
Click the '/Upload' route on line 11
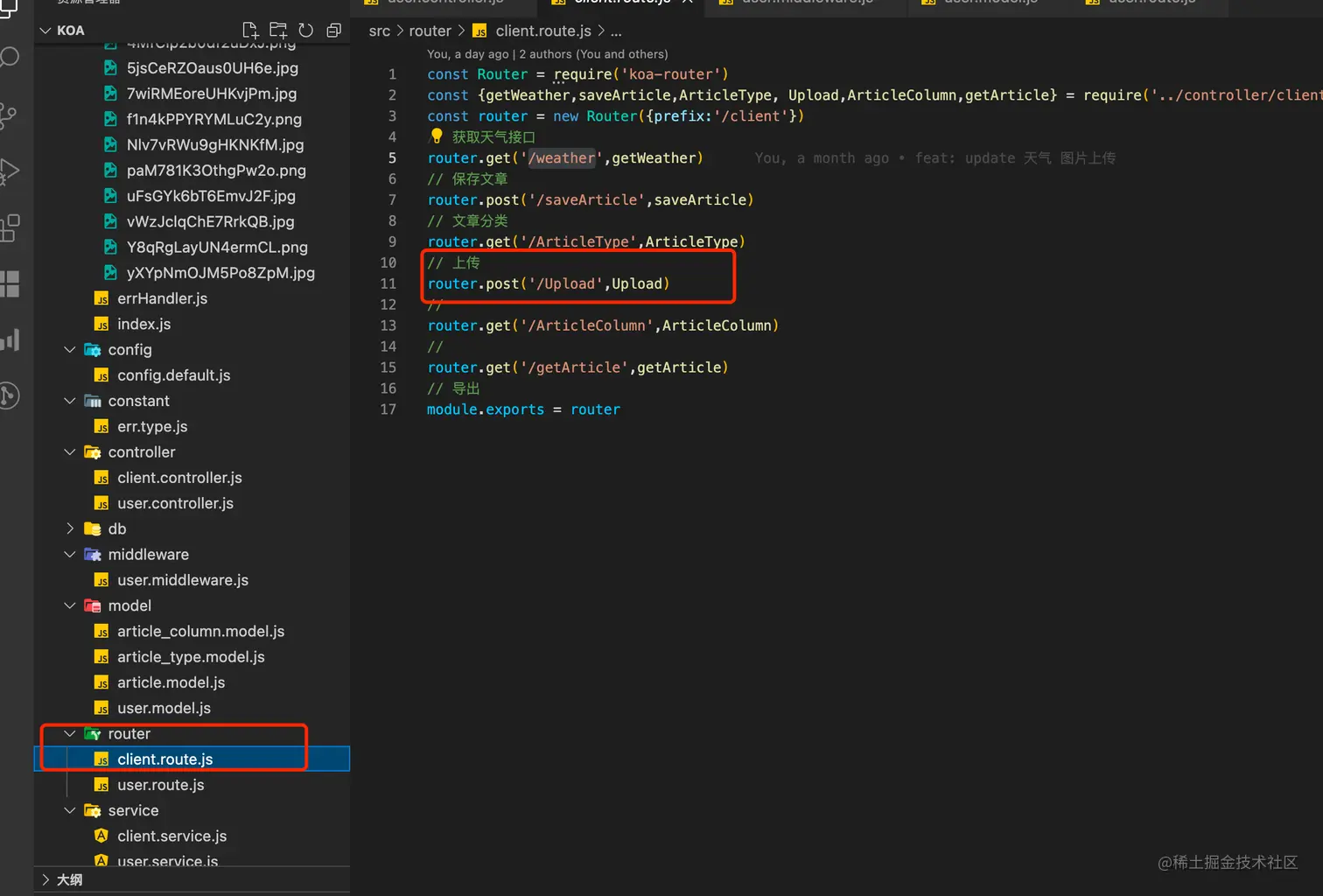[566, 284]
